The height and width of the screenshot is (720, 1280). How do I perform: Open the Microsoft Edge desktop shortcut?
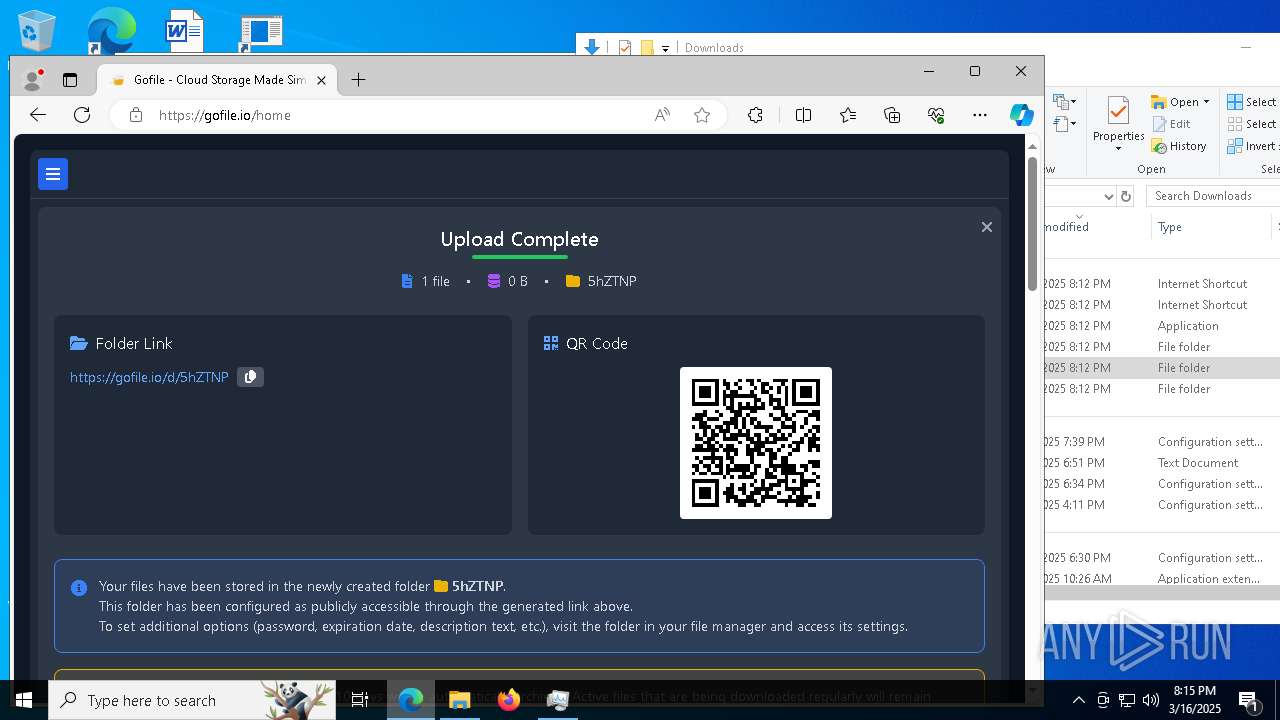[x=110, y=30]
